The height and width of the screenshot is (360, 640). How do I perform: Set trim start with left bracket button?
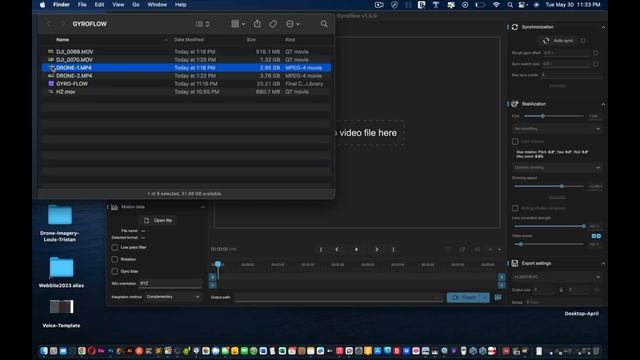(321, 249)
